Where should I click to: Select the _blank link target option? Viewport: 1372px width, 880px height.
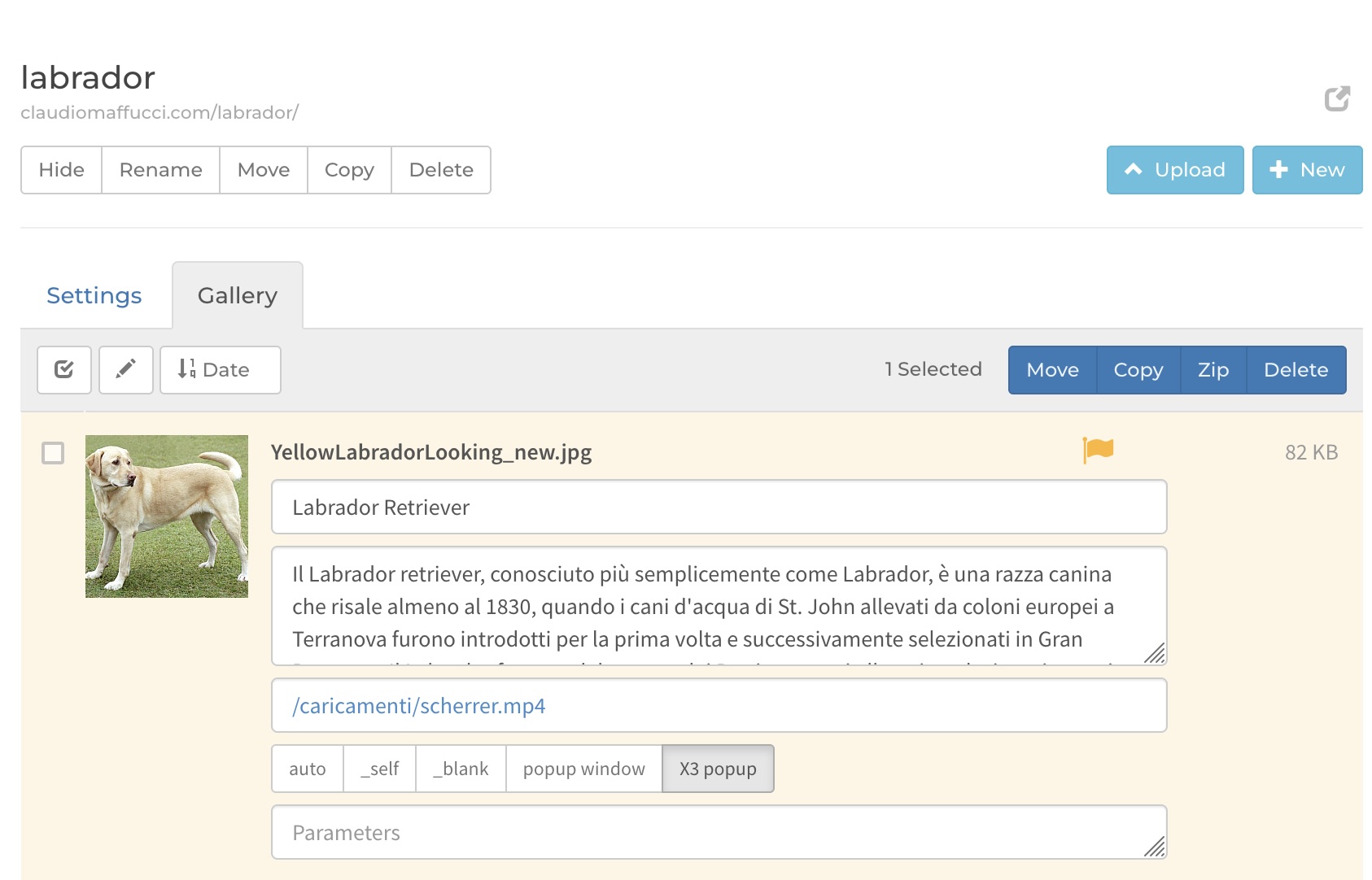pyautogui.click(x=461, y=769)
